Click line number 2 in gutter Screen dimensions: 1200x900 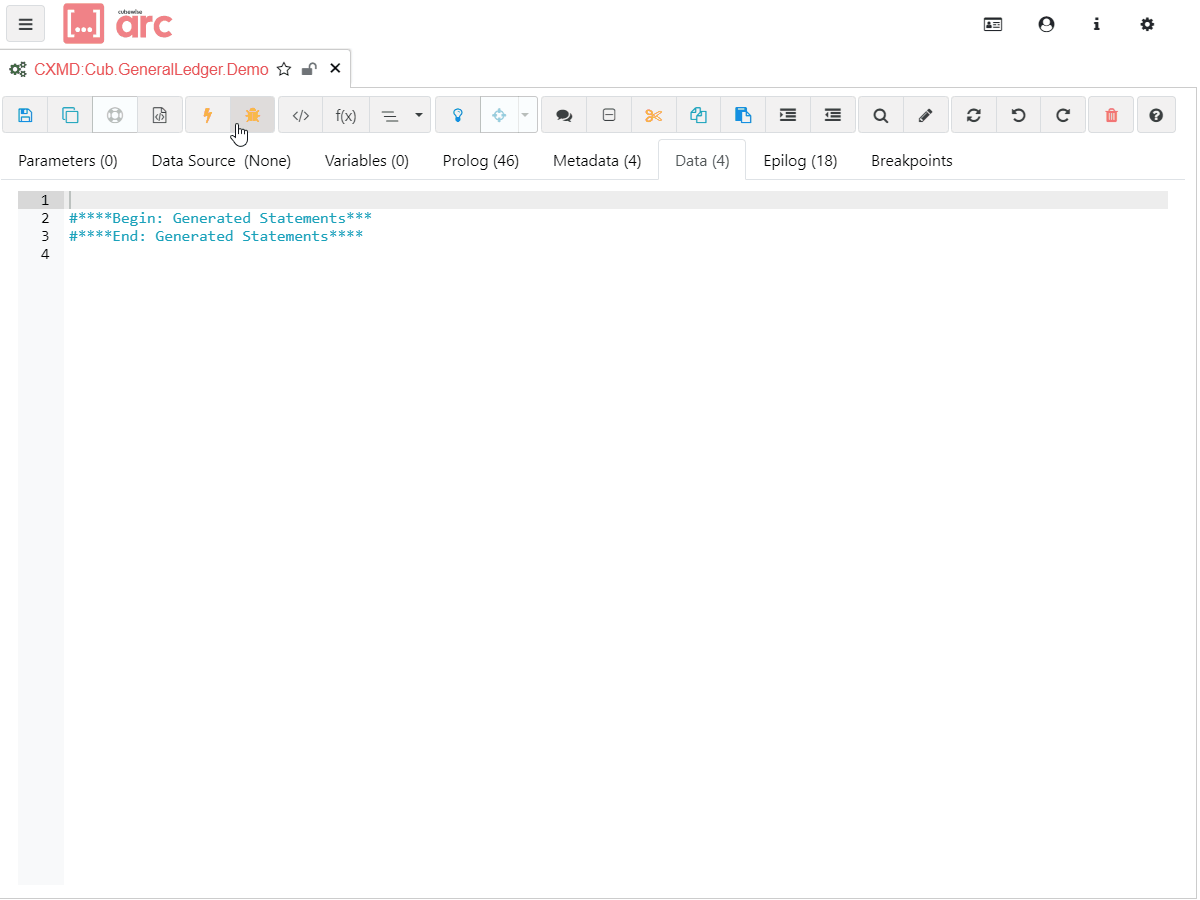[x=45, y=218]
